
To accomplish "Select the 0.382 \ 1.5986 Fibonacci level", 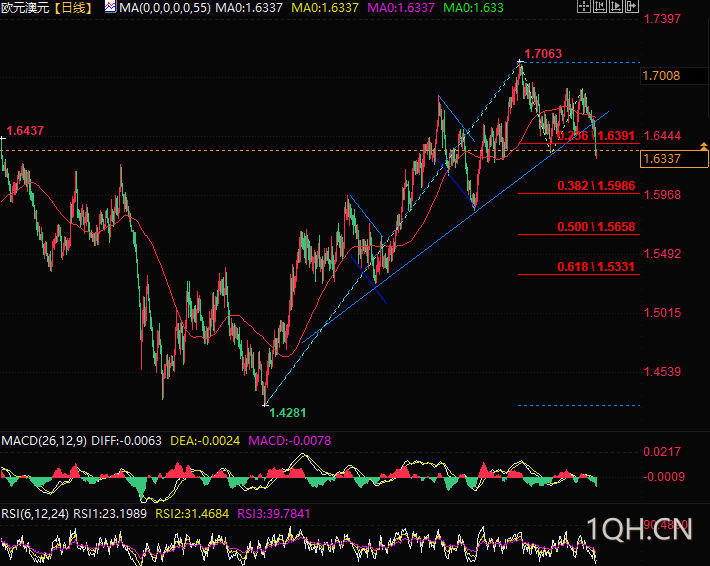I will [596, 186].
